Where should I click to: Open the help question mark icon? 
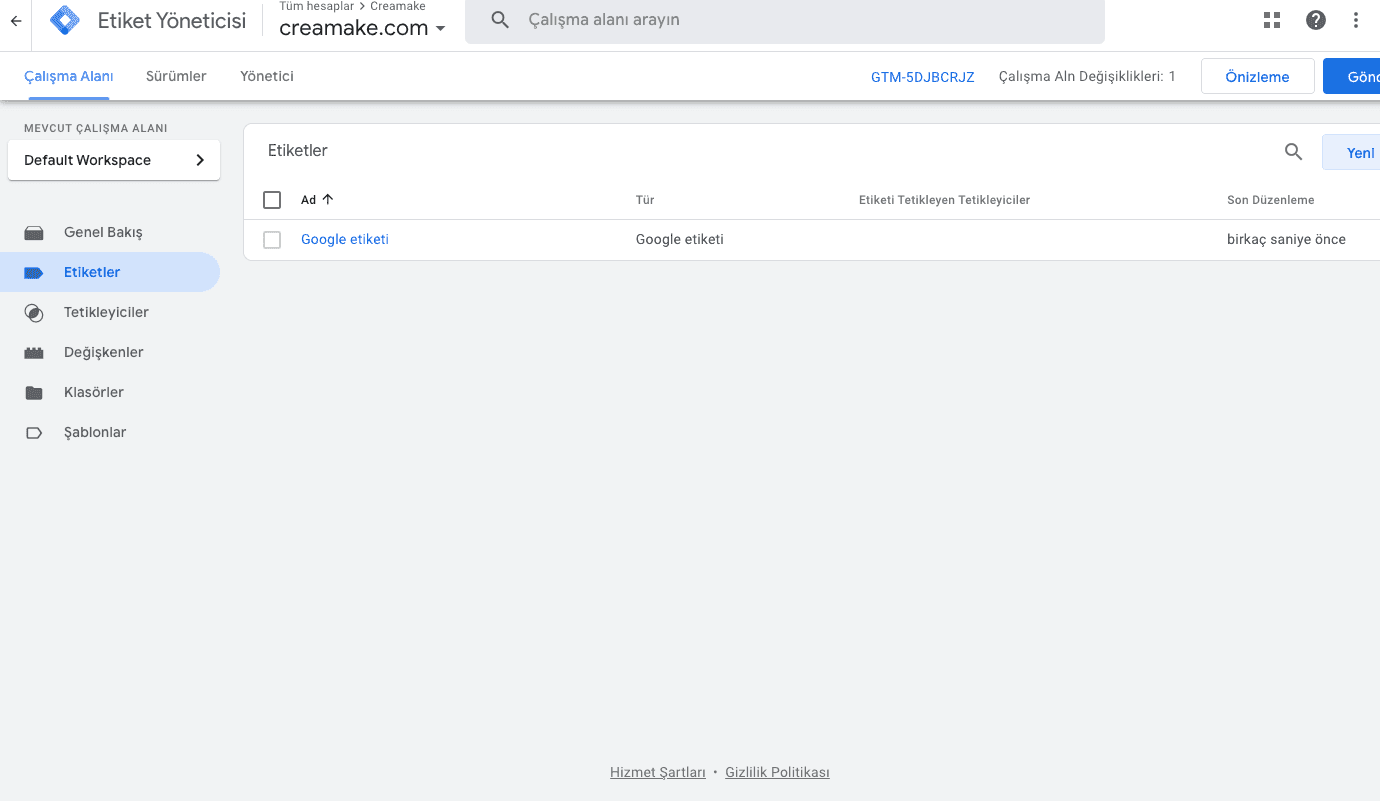coord(1316,20)
